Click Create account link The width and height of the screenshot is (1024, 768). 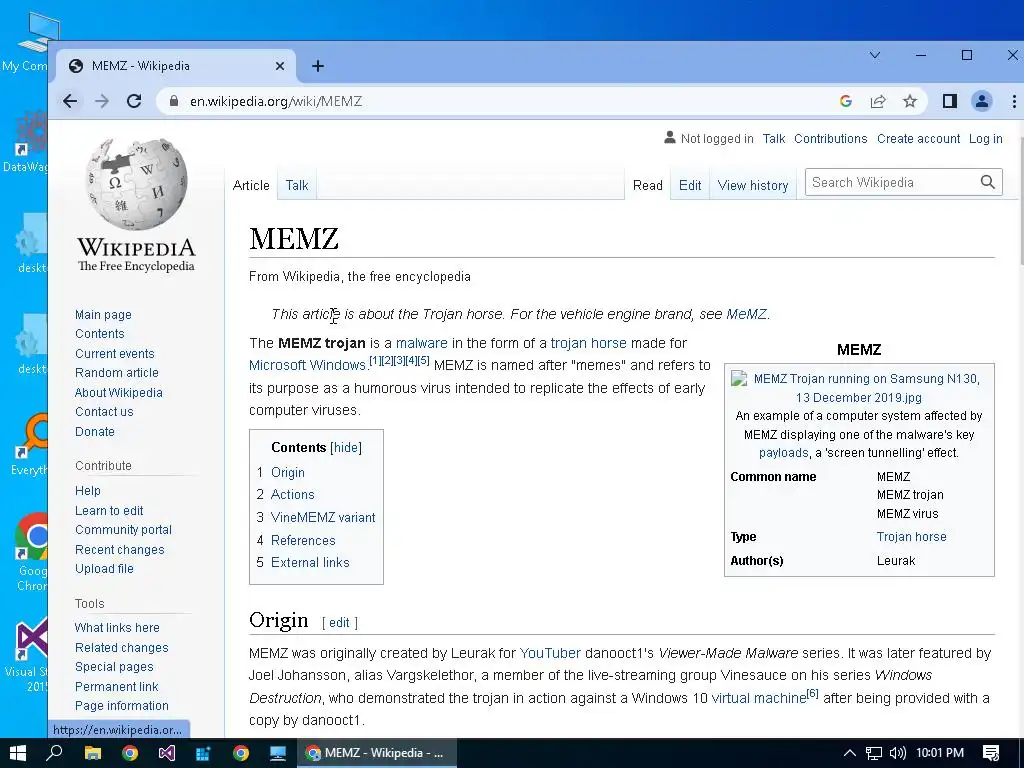click(918, 138)
